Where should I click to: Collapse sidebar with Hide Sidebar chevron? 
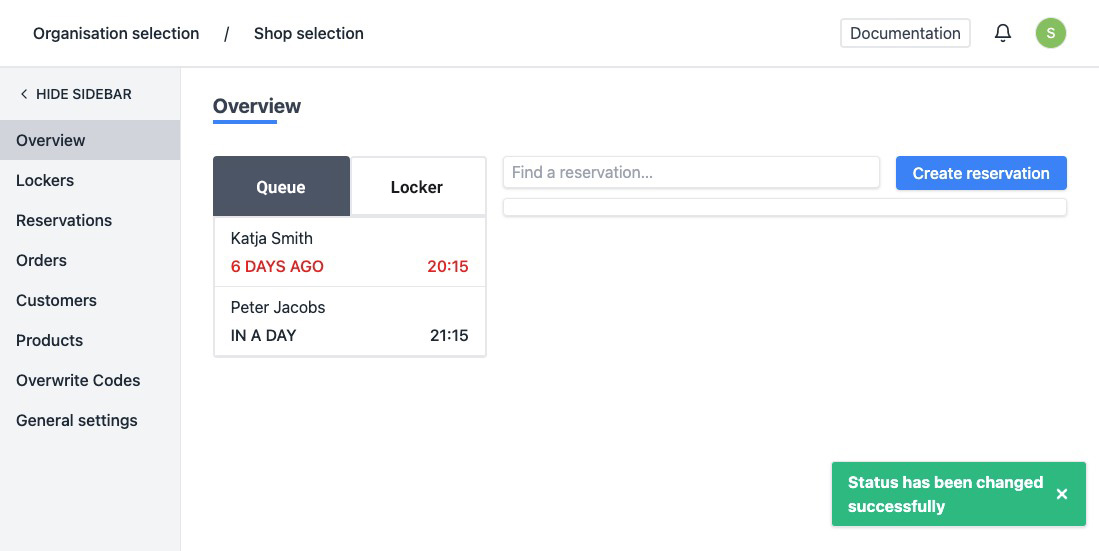pyautogui.click(x=24, y=94)
